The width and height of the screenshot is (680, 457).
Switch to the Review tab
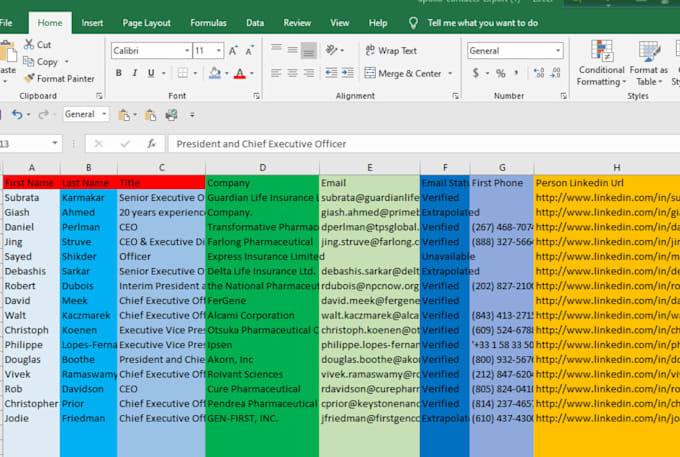[x=297, y=23]
